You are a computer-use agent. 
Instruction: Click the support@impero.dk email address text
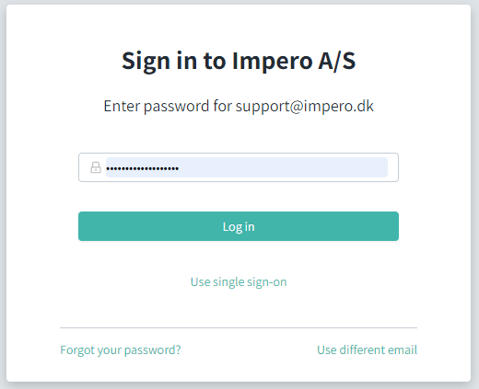pyautogui.click(x=305, y=106)
